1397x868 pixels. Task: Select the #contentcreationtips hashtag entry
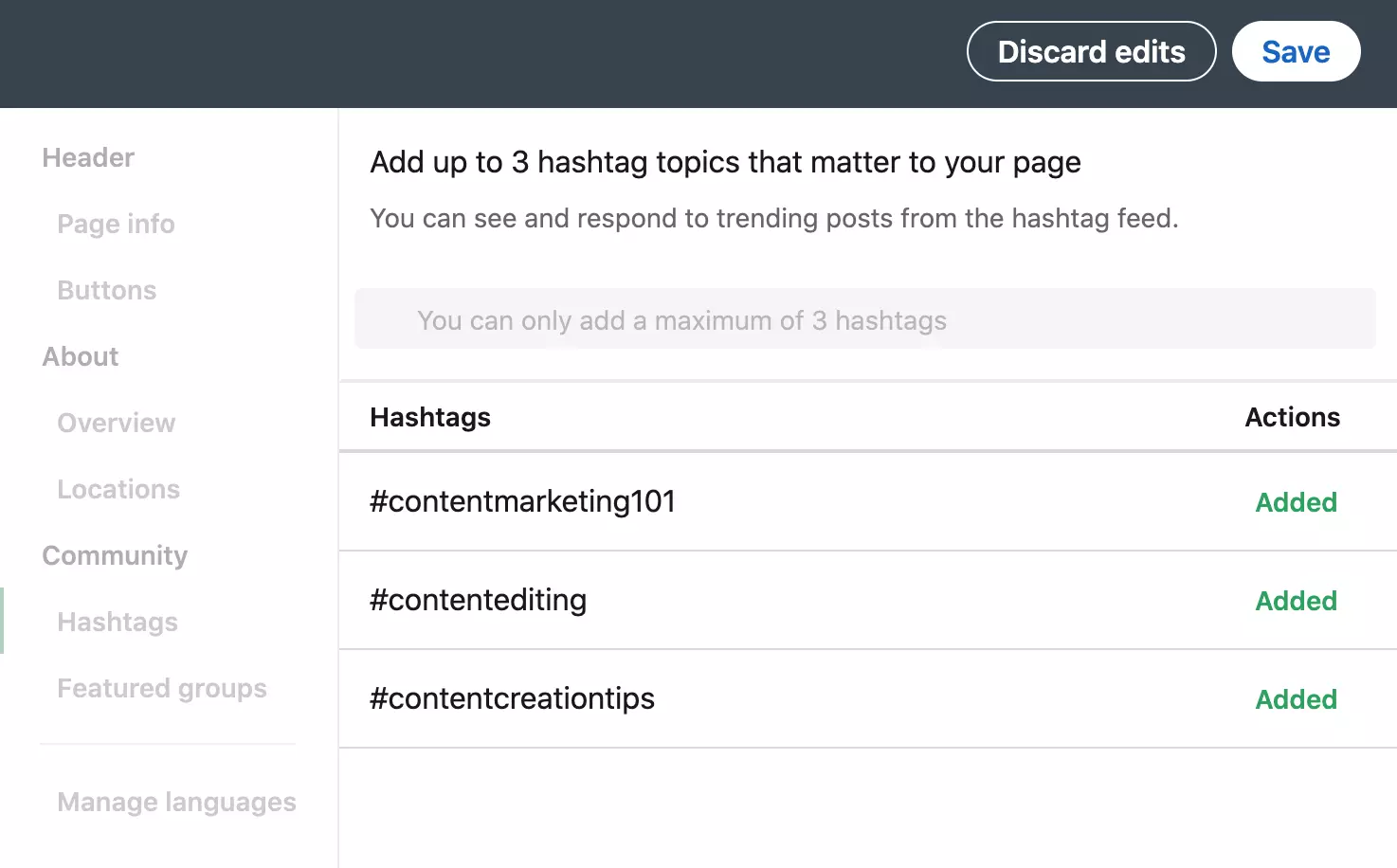click(x=512, y=698)
